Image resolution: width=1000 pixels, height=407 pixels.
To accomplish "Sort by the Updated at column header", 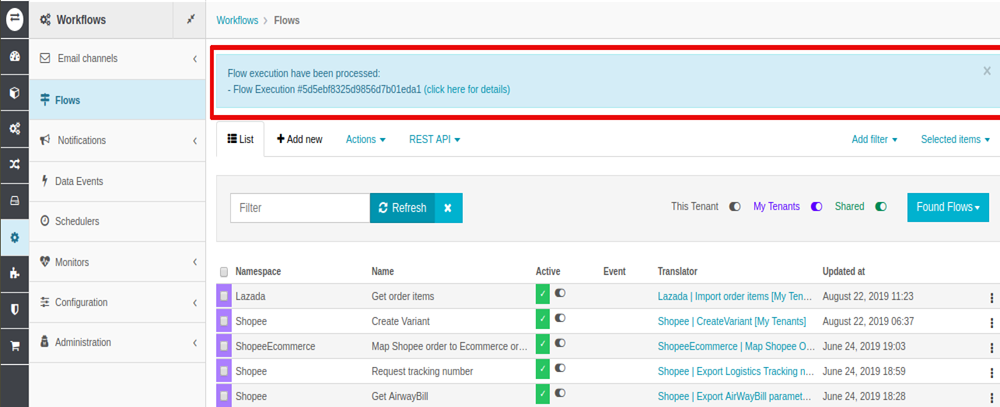I will 843,271.
